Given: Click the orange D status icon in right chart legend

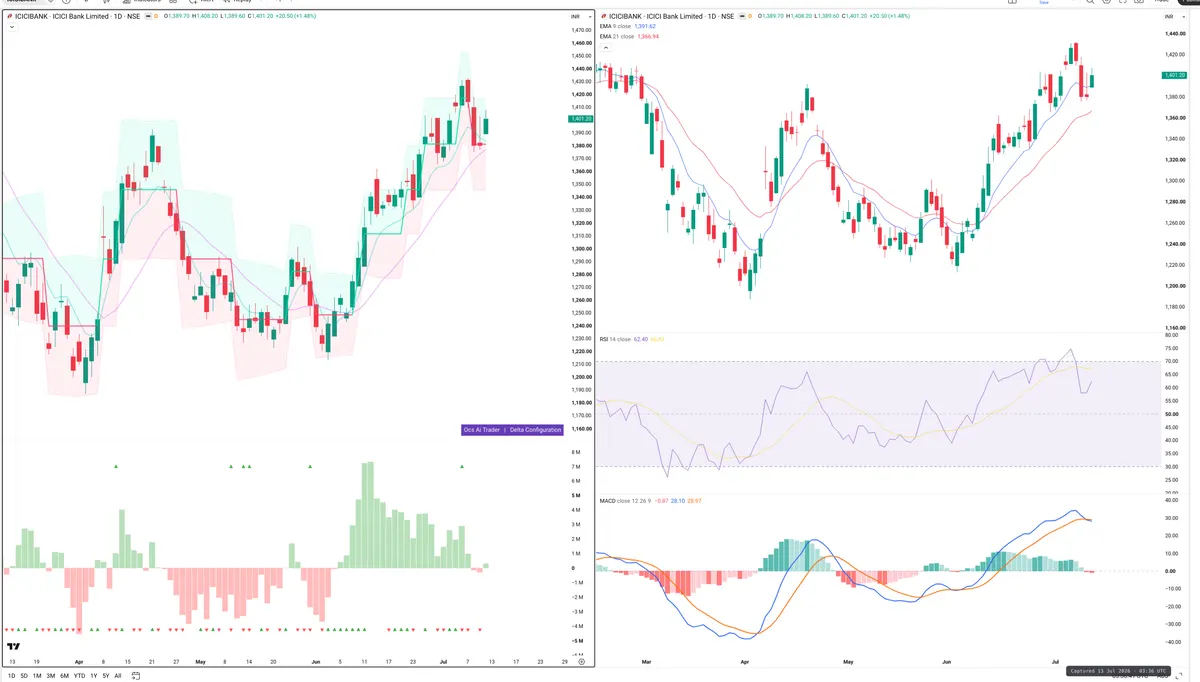Looking at the screenshot, I should pyautogui.click(x=749, y=16).
